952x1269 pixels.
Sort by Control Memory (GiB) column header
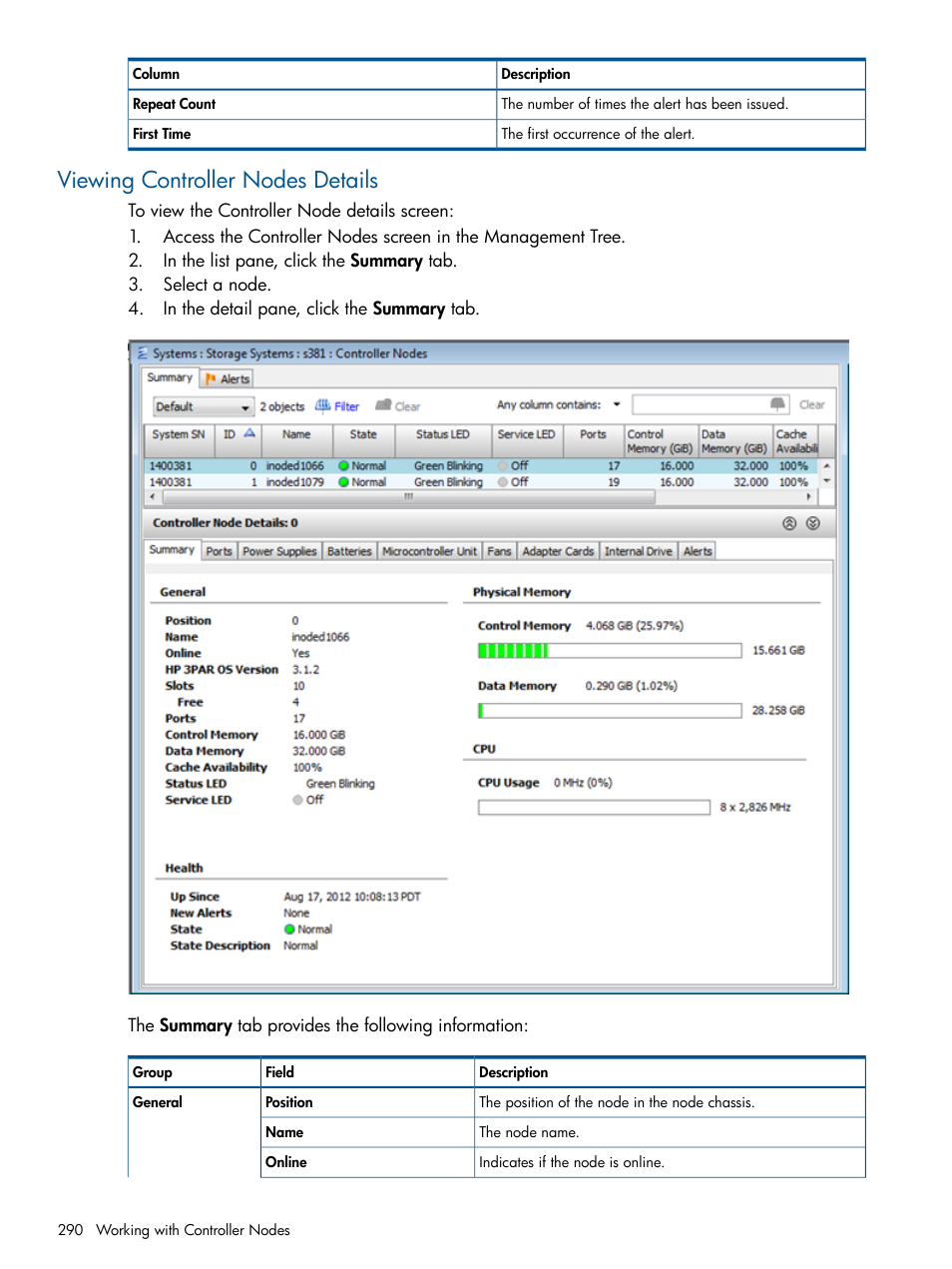click(660, 441)
